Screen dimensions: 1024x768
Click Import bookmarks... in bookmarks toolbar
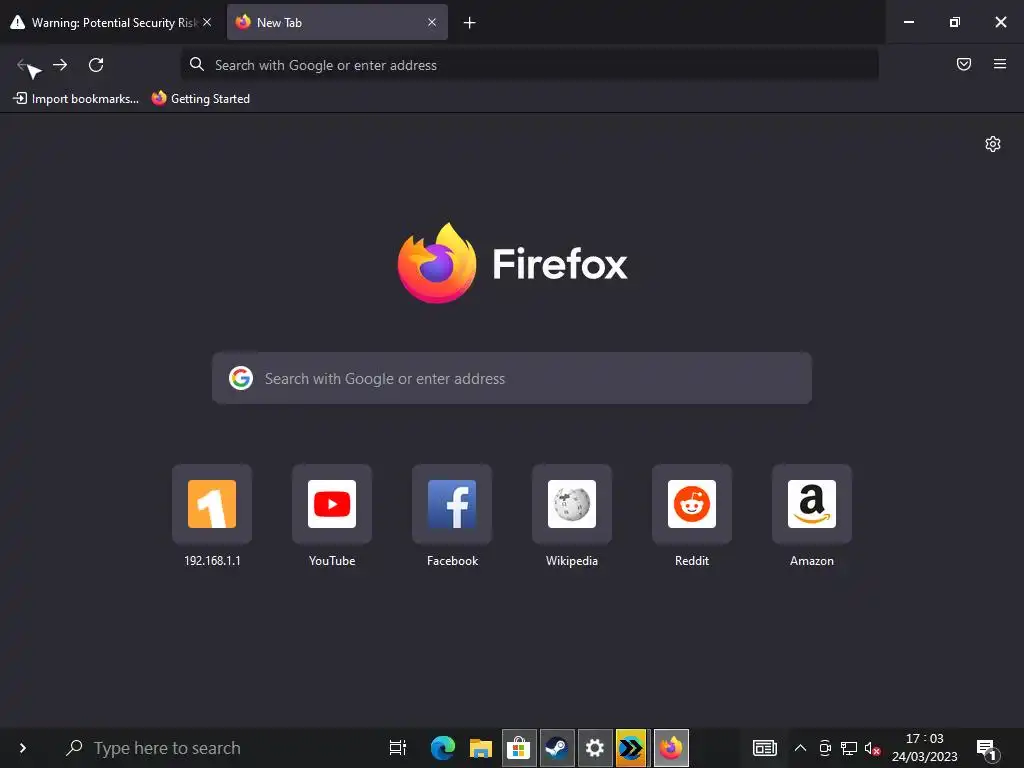(76, 99)
